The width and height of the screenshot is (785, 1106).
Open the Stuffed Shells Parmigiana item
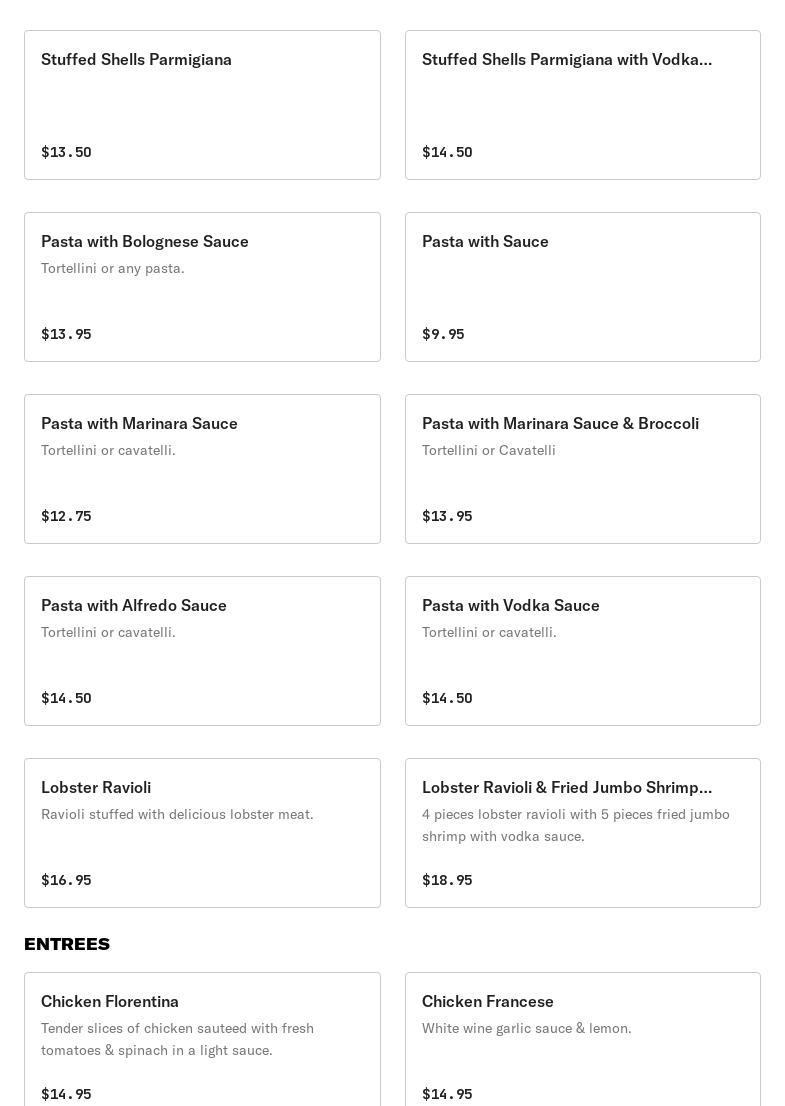[x=202, y=105]
